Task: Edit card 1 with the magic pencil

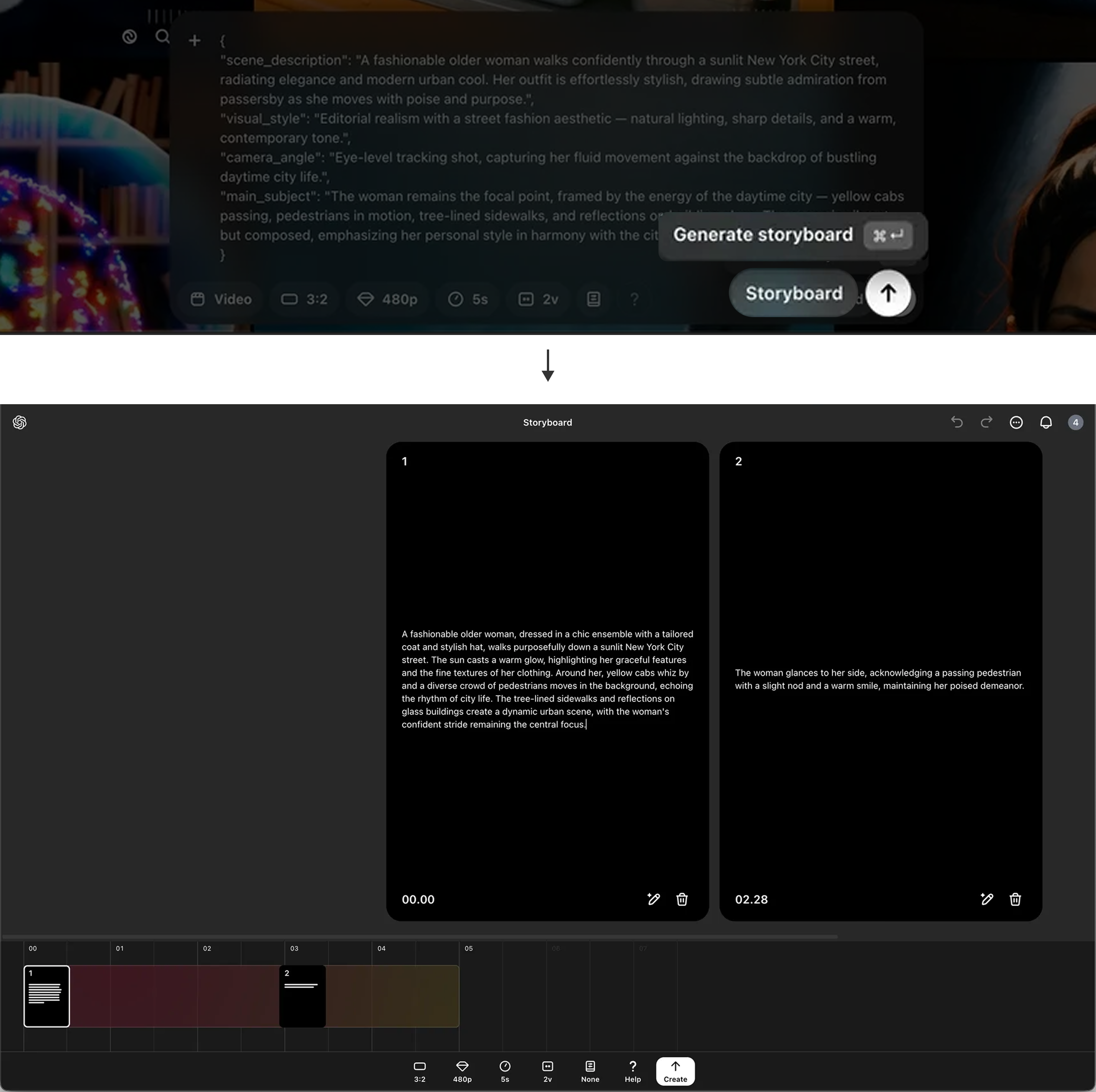Action: tap(654, 899)
